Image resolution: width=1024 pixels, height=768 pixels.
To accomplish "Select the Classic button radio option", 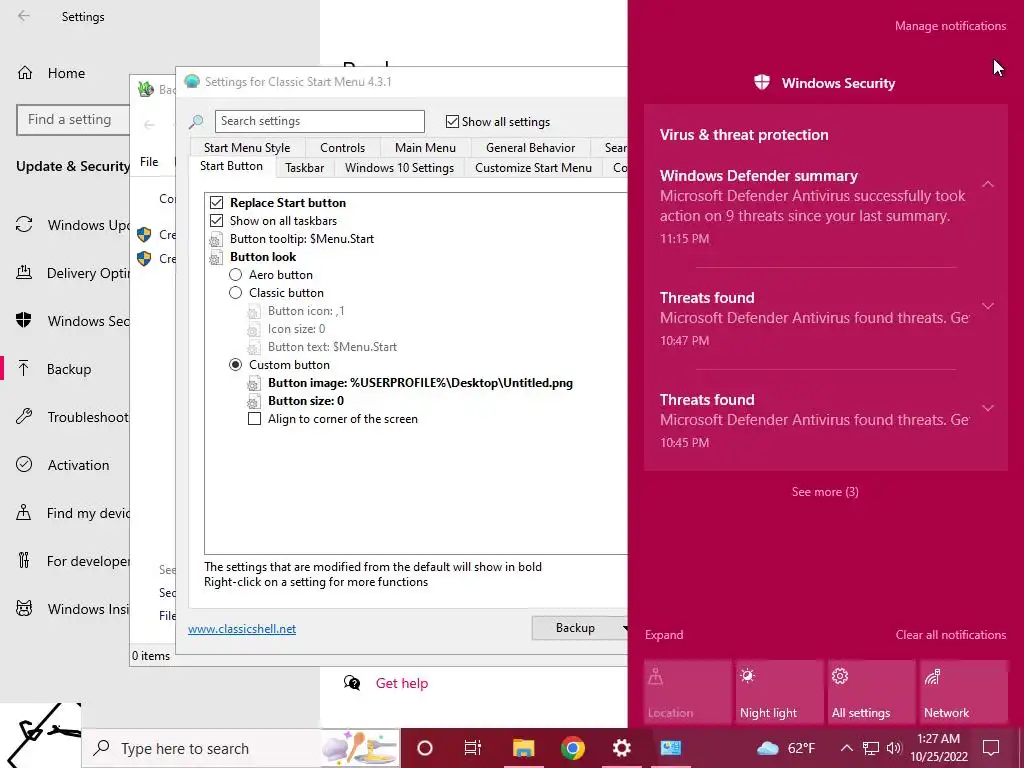I will (x=235, y=293).
